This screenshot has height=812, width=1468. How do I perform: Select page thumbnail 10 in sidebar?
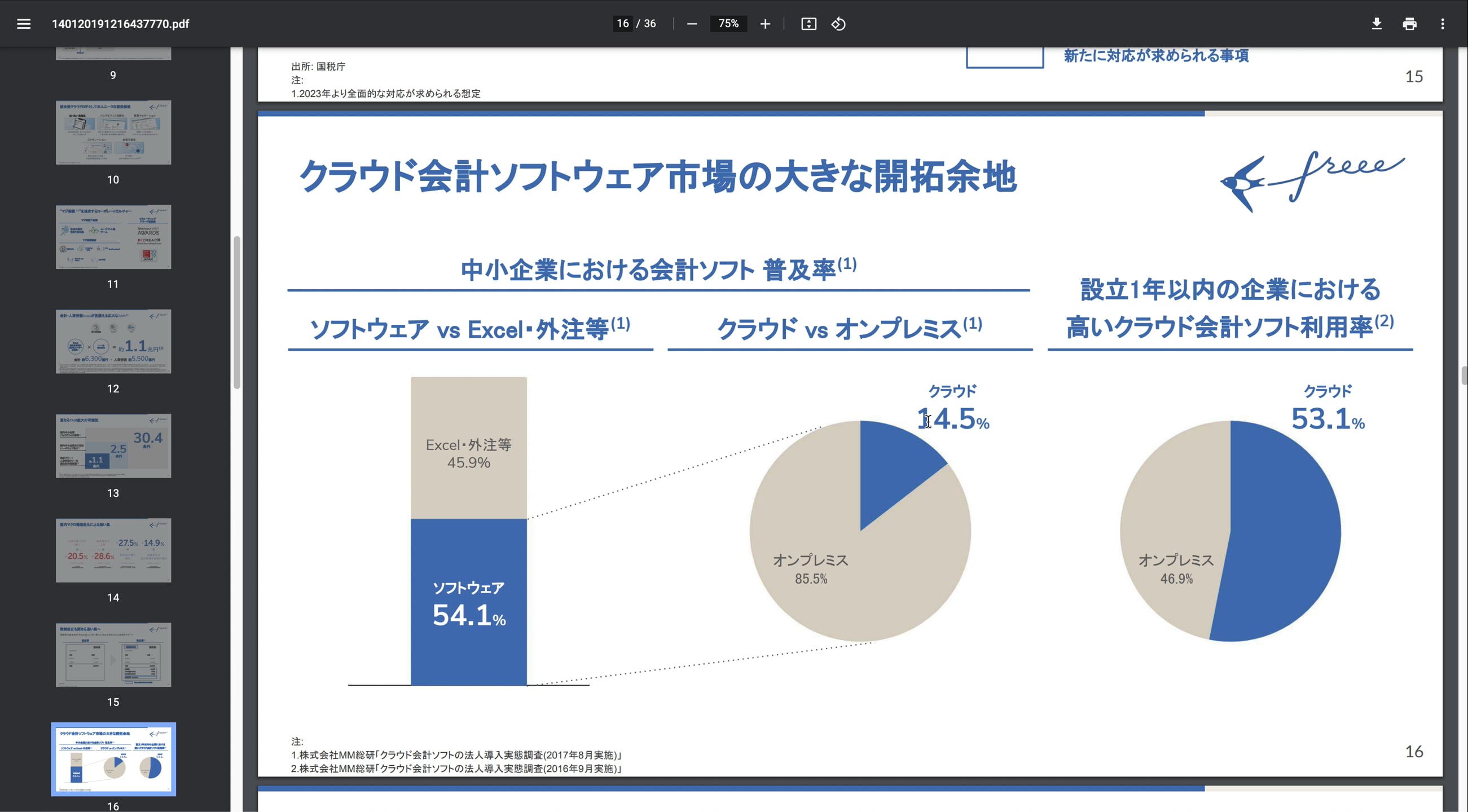(x=113, y=132)
